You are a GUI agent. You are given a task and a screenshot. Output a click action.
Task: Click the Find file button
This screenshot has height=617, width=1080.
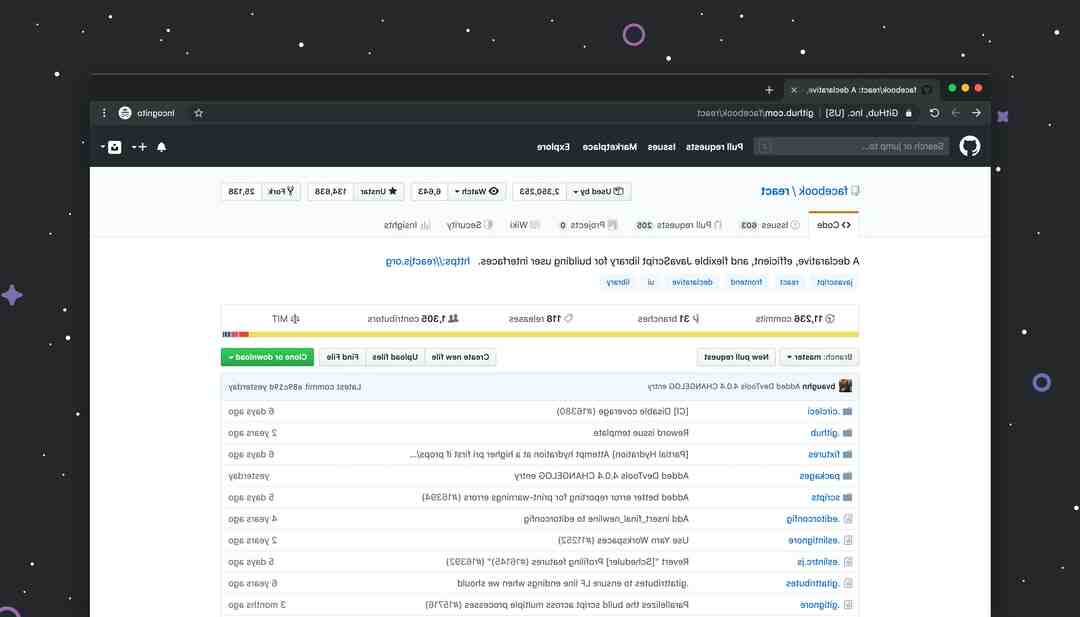[x=342, y=357]
